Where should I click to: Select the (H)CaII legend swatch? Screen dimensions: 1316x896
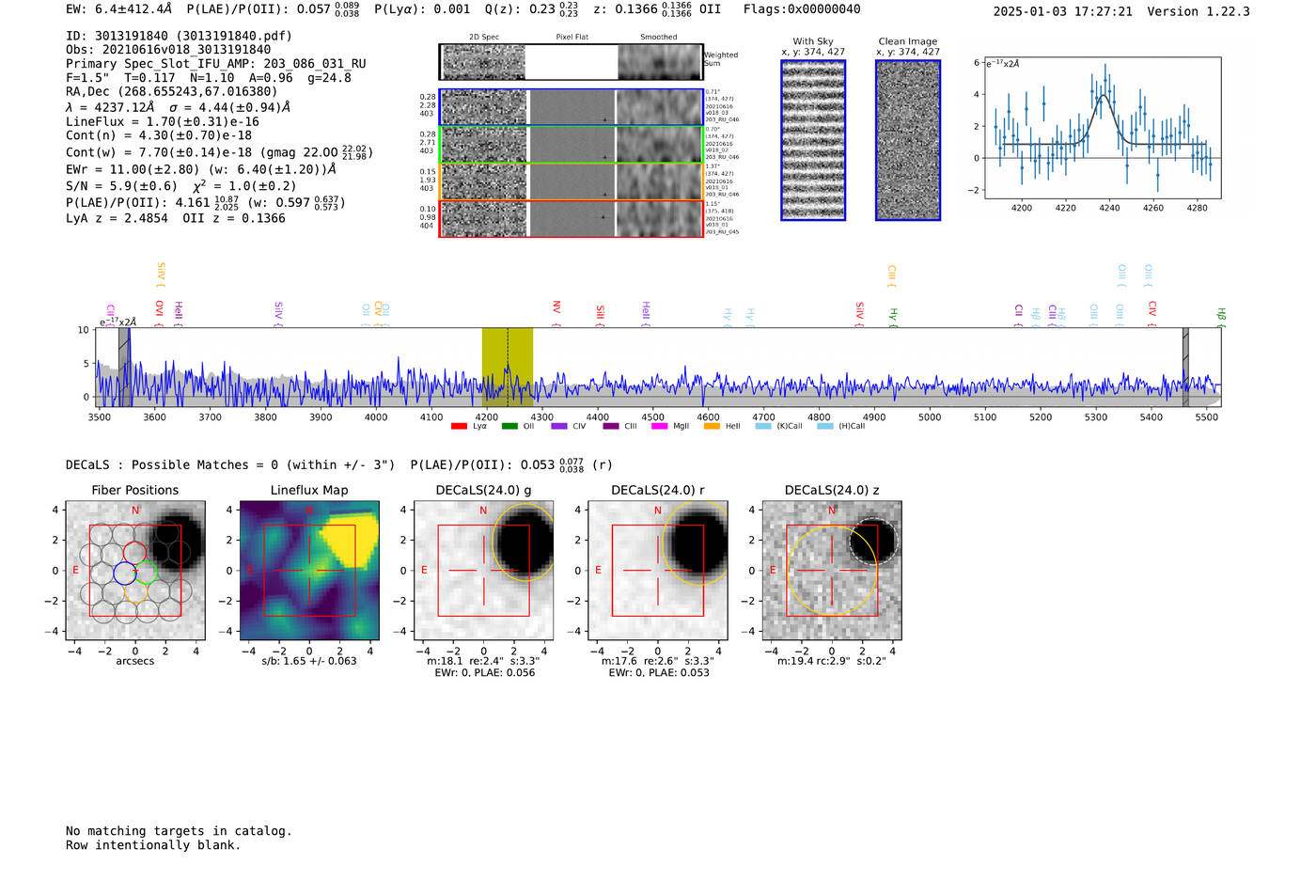(825, 426)
